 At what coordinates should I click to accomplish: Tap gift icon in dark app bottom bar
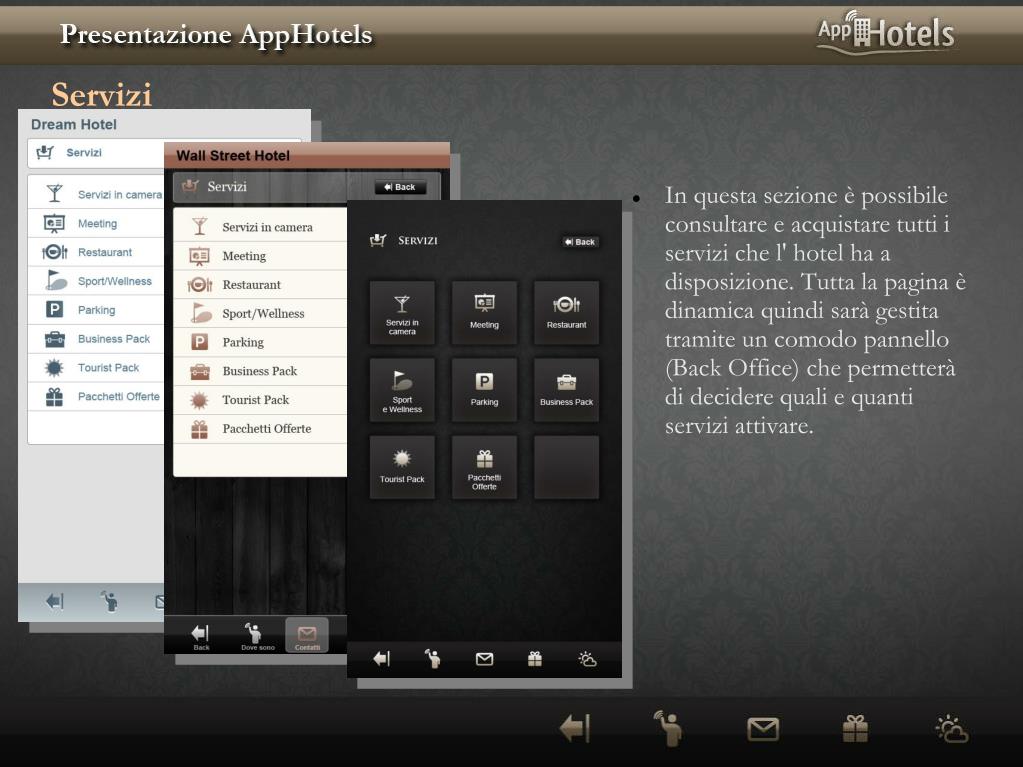535,659
